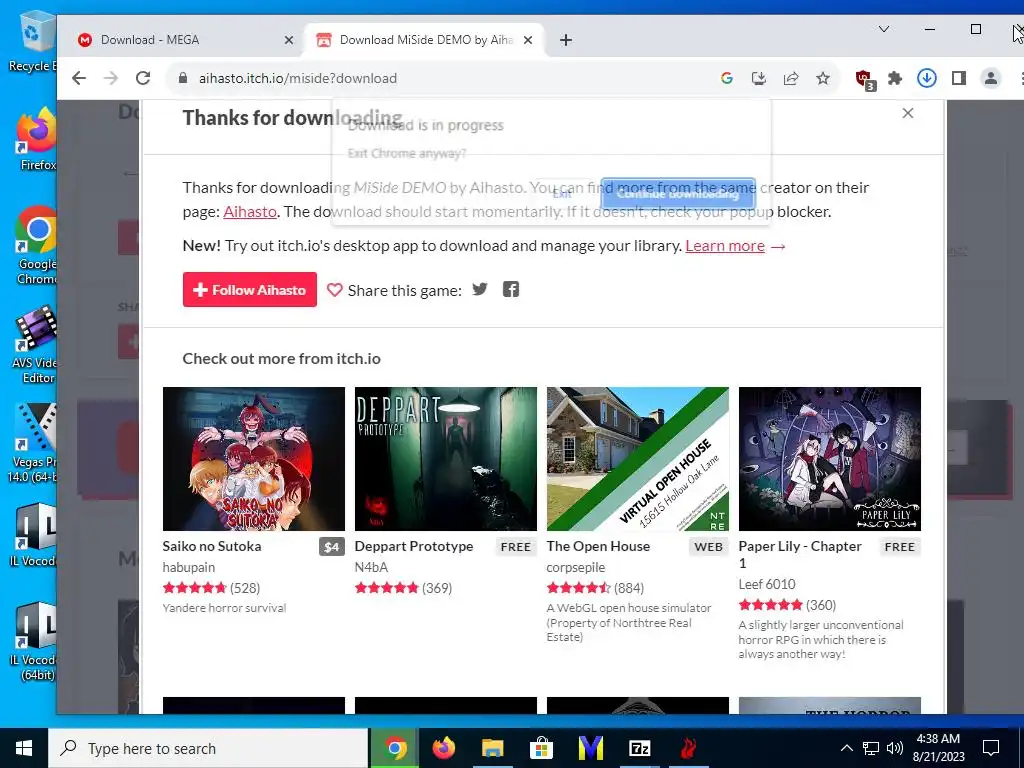Select the Vegas Pro 14.0 desktop shortcut
Viewport: 1024px width, 768px height.
(33, 443)
